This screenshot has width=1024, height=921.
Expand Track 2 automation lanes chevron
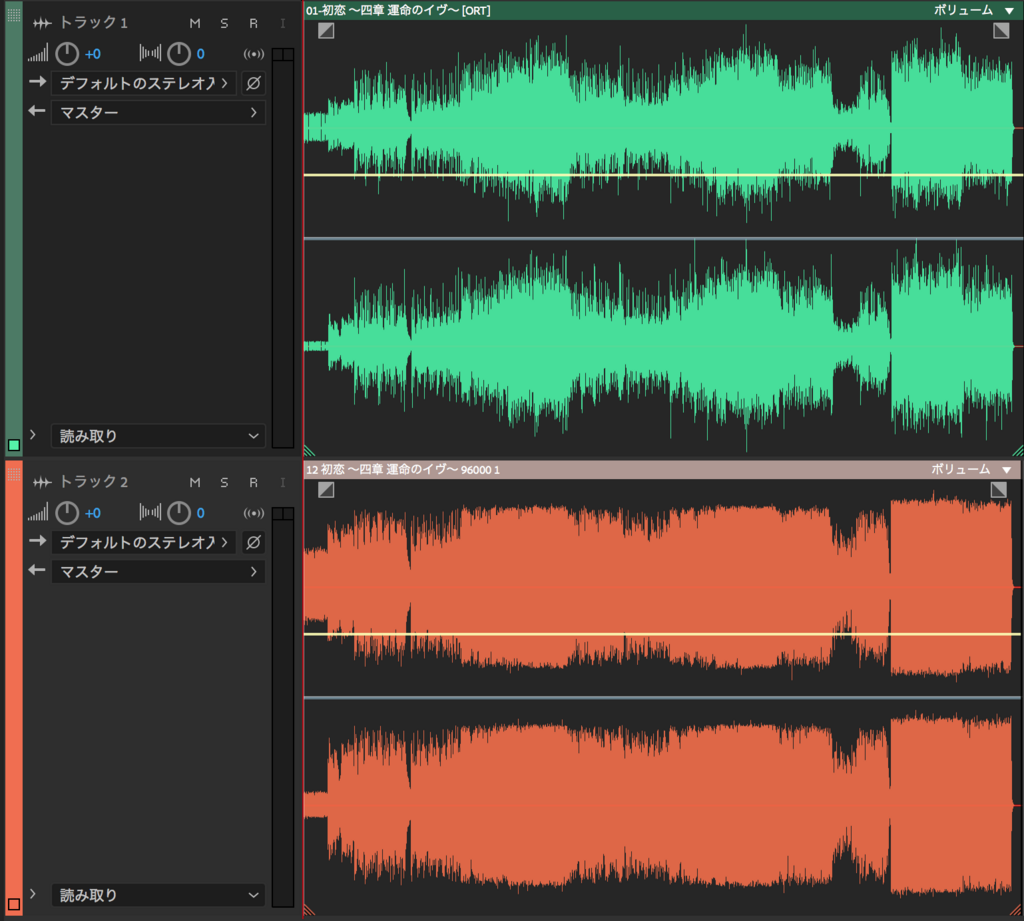33,894
